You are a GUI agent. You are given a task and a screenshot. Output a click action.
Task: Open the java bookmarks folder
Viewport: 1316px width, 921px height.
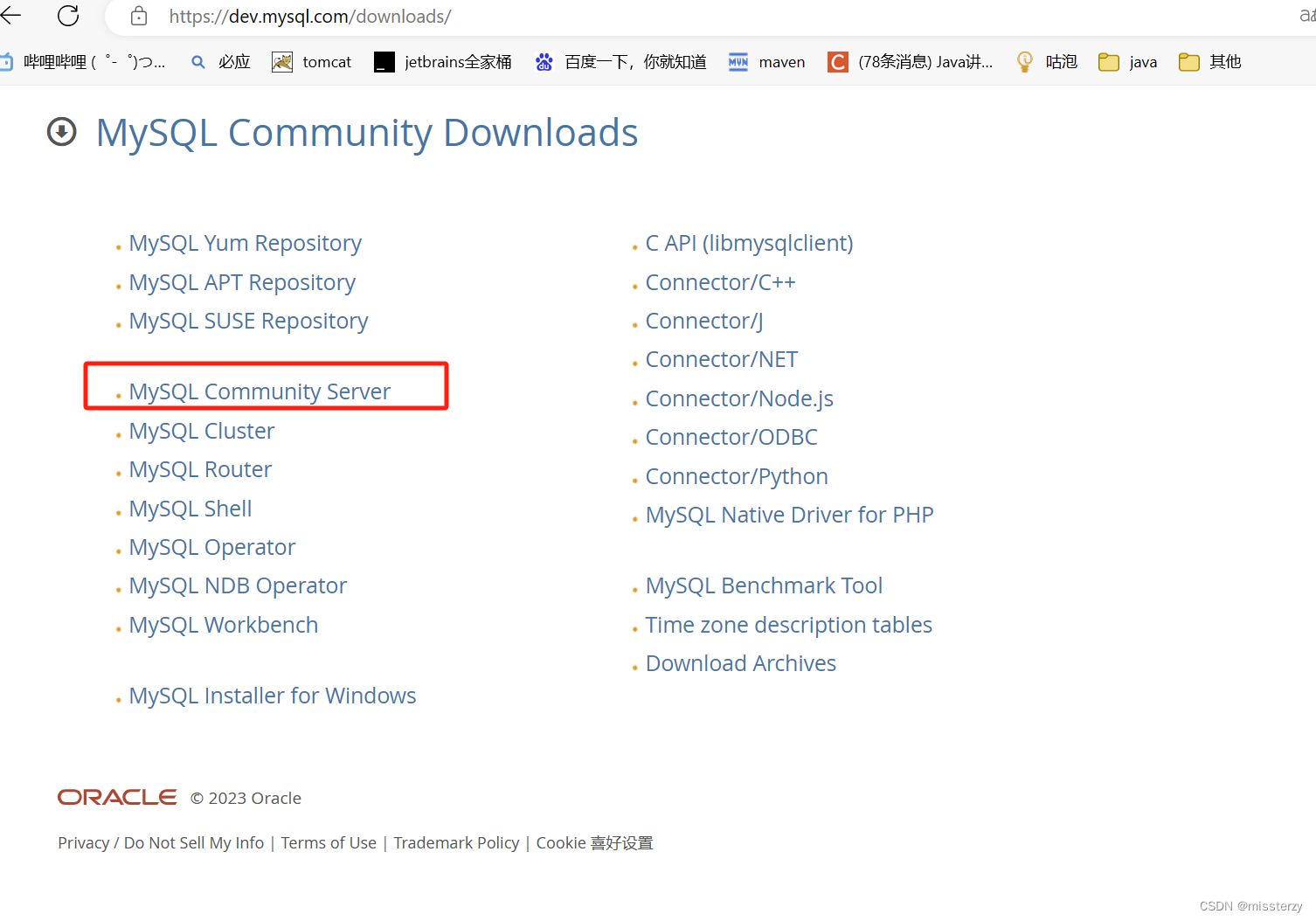coord(1128,62)
